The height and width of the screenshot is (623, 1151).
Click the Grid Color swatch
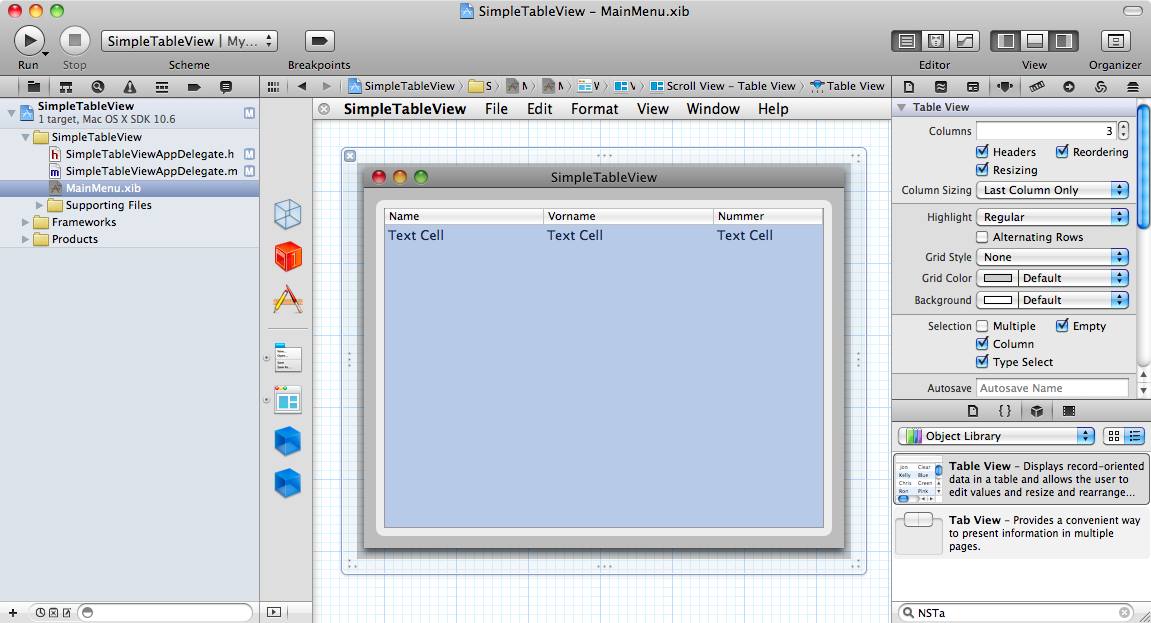click(998, 278)
